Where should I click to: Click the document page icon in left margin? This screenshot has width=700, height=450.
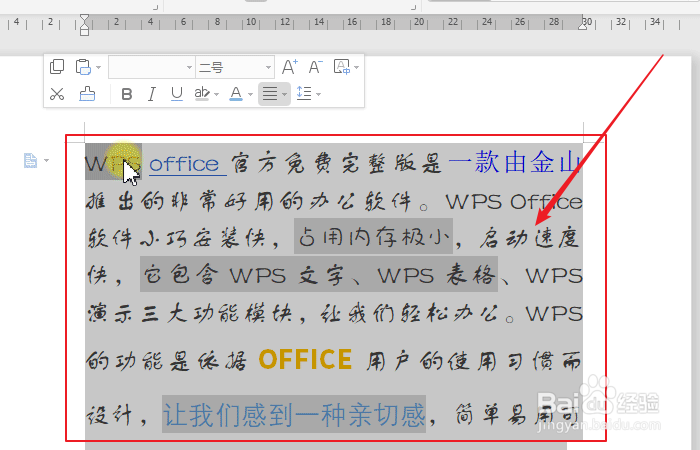(30, 160)
